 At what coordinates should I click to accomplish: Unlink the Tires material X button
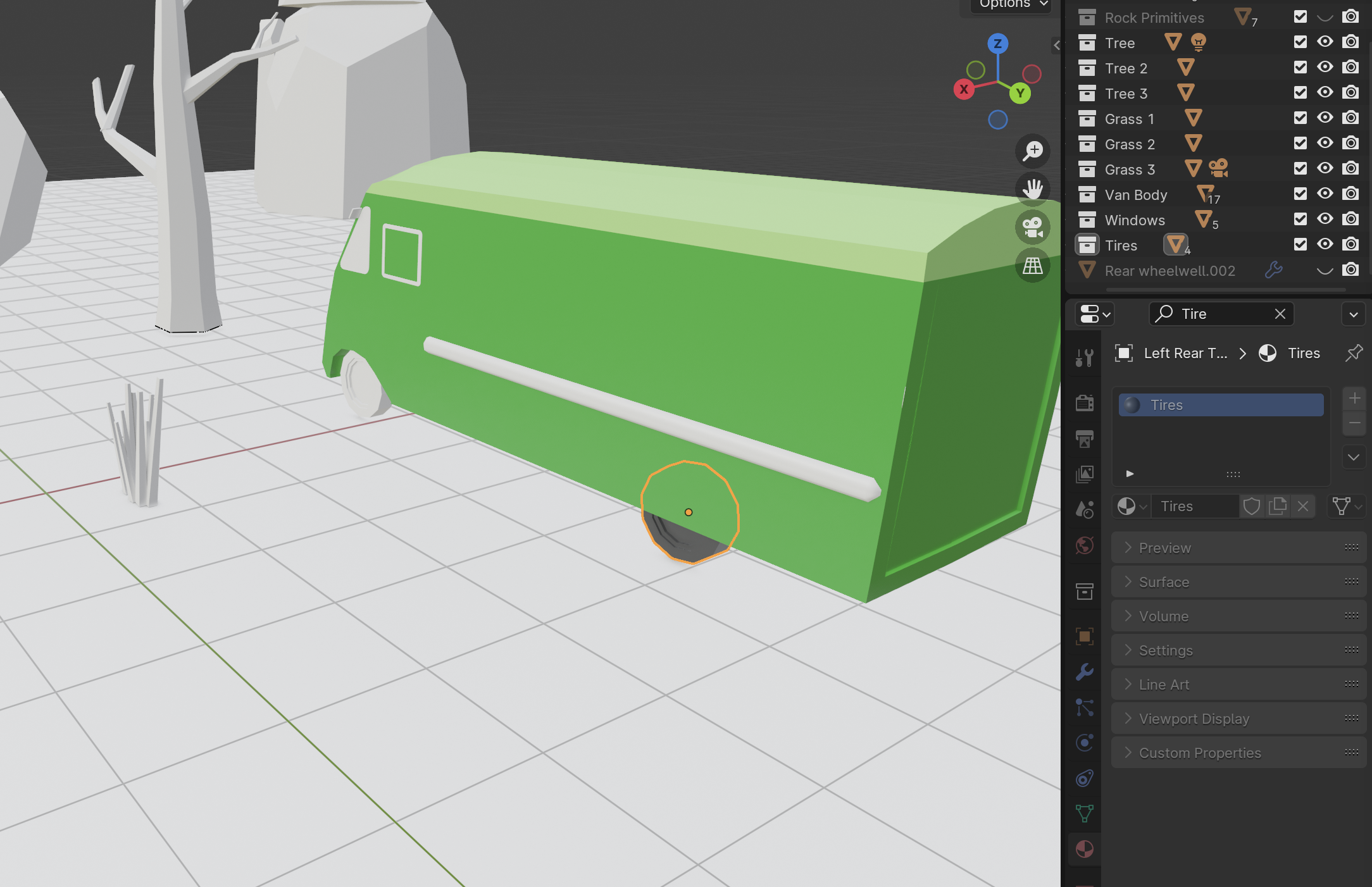1303,506
